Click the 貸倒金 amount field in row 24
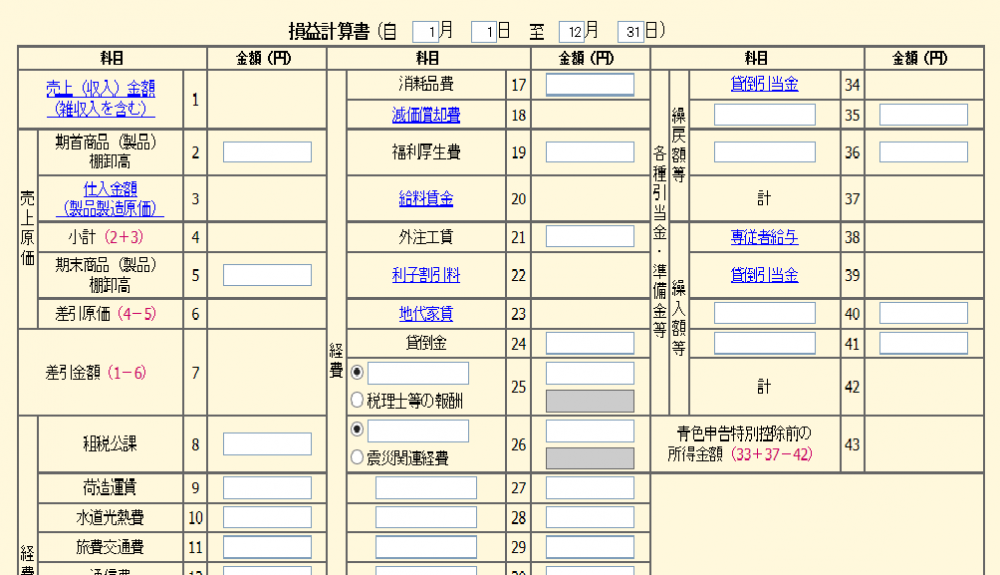 coord(590,343)
